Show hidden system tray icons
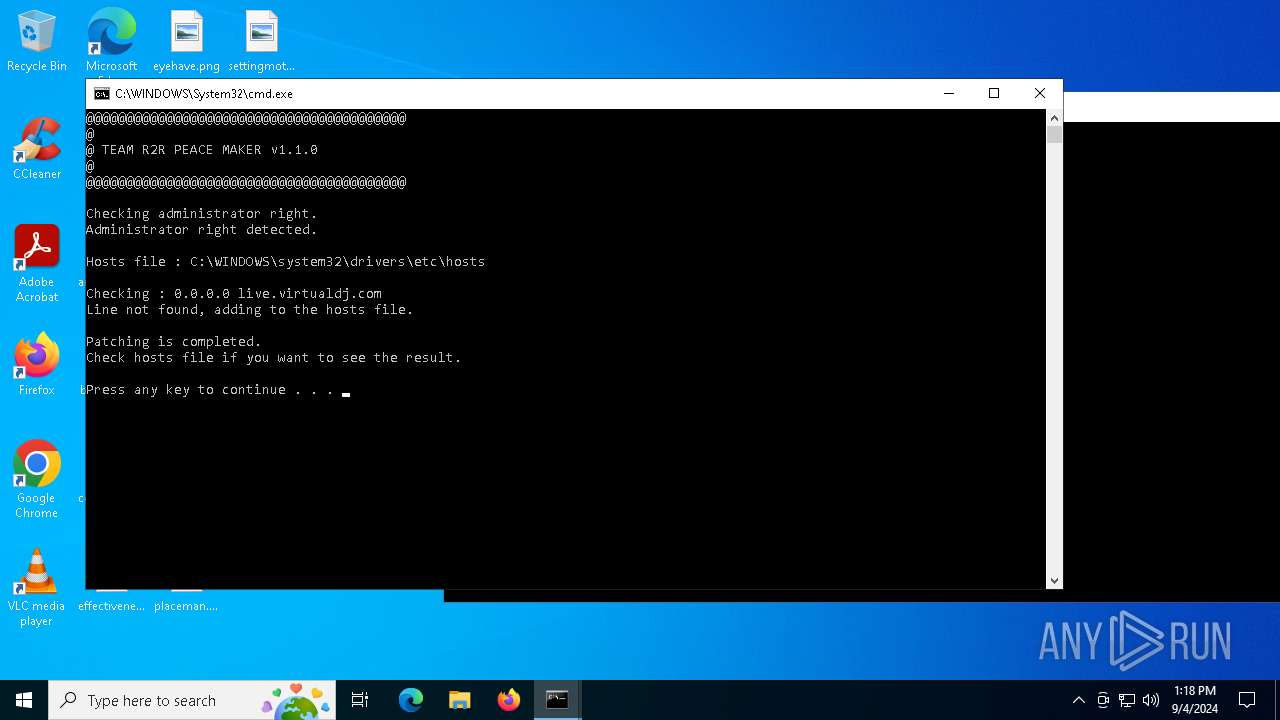This screenshot has width=1280, height=720. pyautogui.click(x=1078, y=700)
